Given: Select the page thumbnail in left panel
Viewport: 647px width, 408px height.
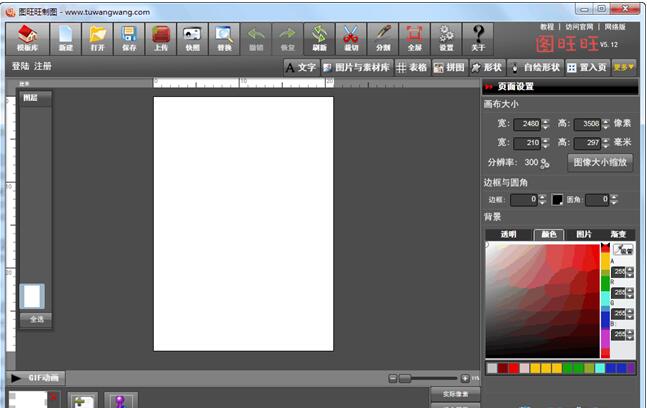Looking at the screenshot, I should 32,296.
